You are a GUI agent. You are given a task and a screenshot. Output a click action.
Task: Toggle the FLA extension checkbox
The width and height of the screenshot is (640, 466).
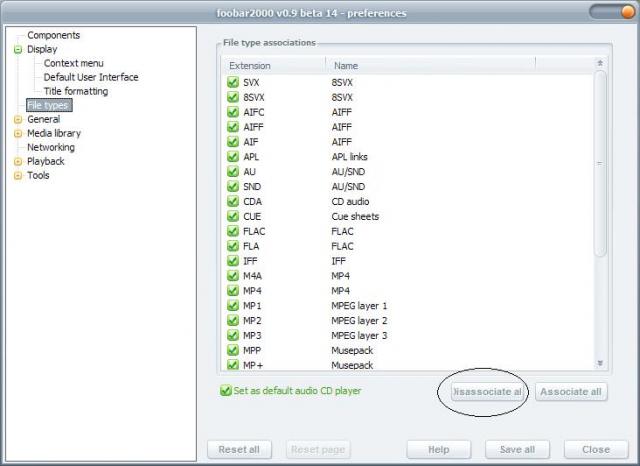pos(233,246)
